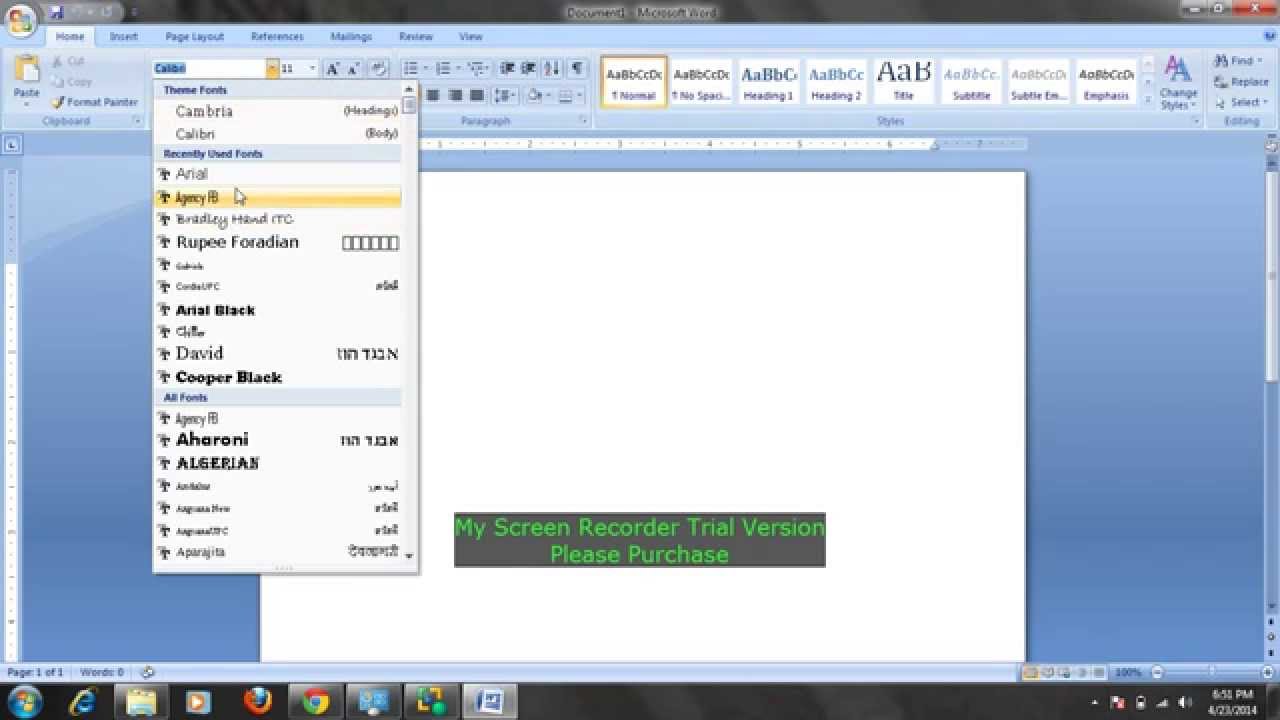Click the Increase Indent icon
The image size is (1280, 720).
pyautogui.click(x=529, y=69)
